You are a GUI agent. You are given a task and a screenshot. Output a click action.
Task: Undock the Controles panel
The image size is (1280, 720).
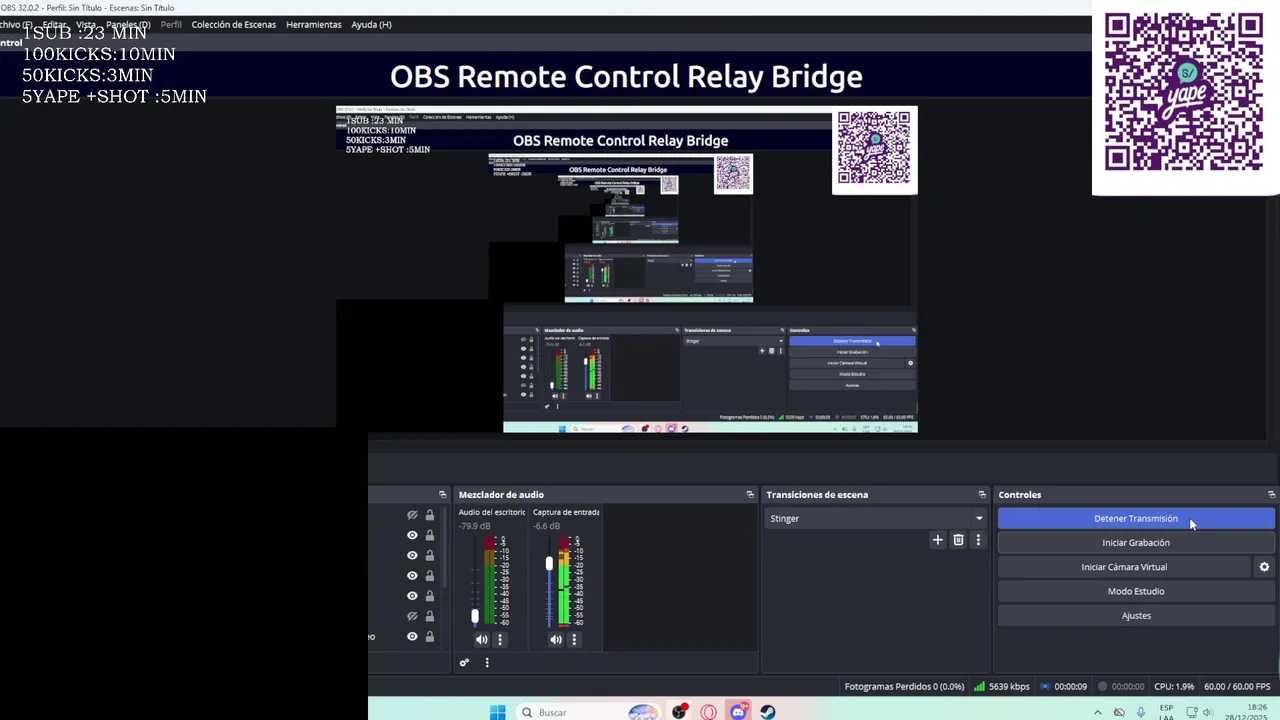1271,495
